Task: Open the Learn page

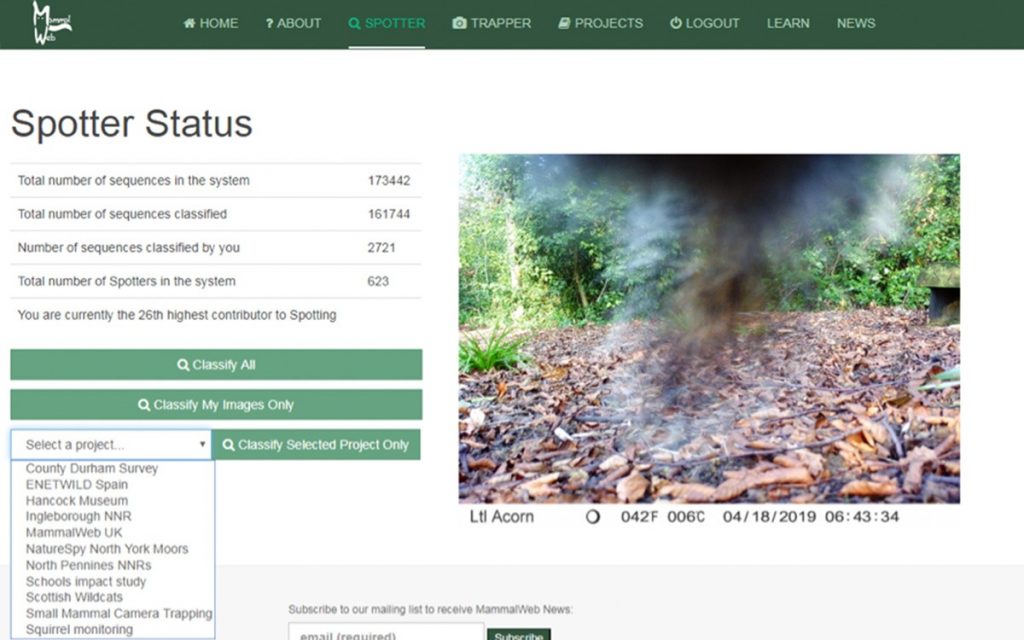Action: pyautogui.click(x=788, y=23)
